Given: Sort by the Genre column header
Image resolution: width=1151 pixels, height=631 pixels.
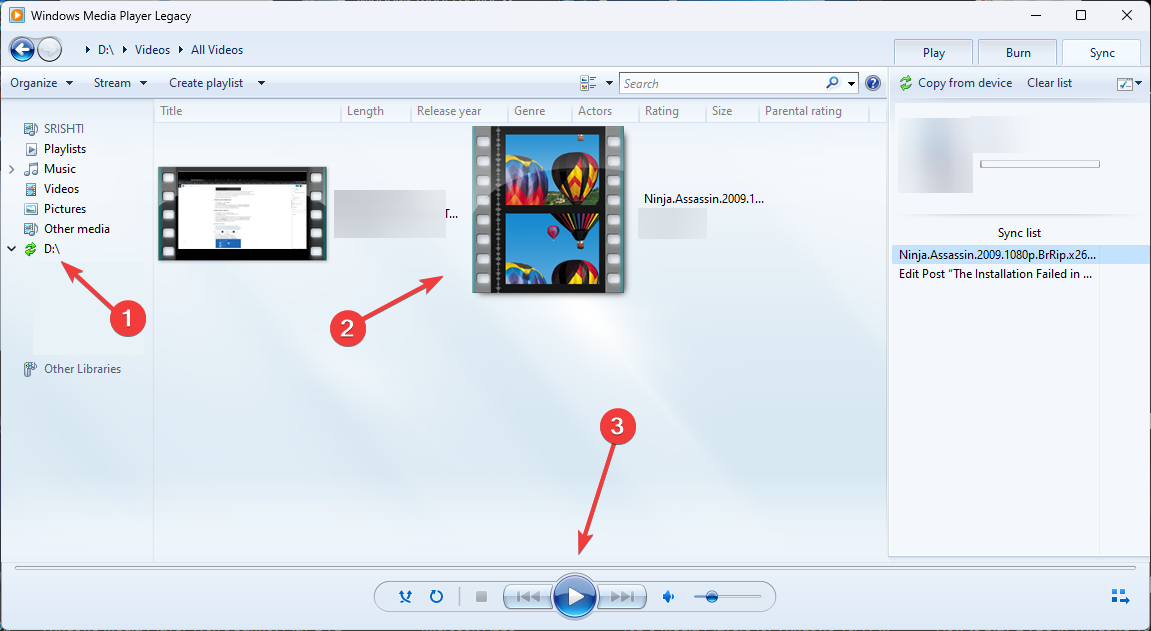Looking at the screenshot, I should point(540,111).
